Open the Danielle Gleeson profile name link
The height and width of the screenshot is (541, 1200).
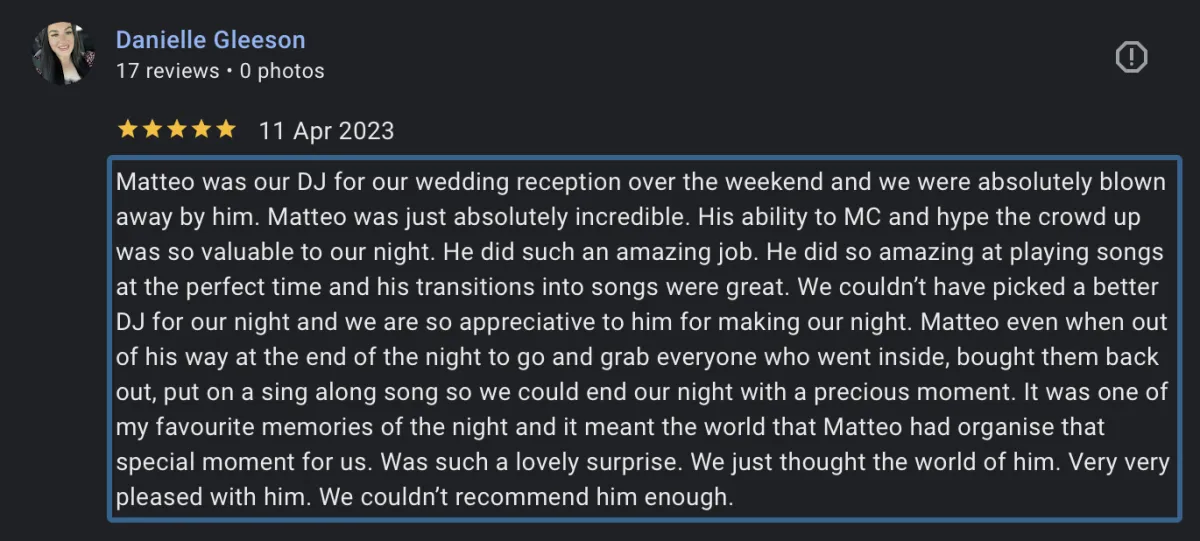tap(210, 40)
